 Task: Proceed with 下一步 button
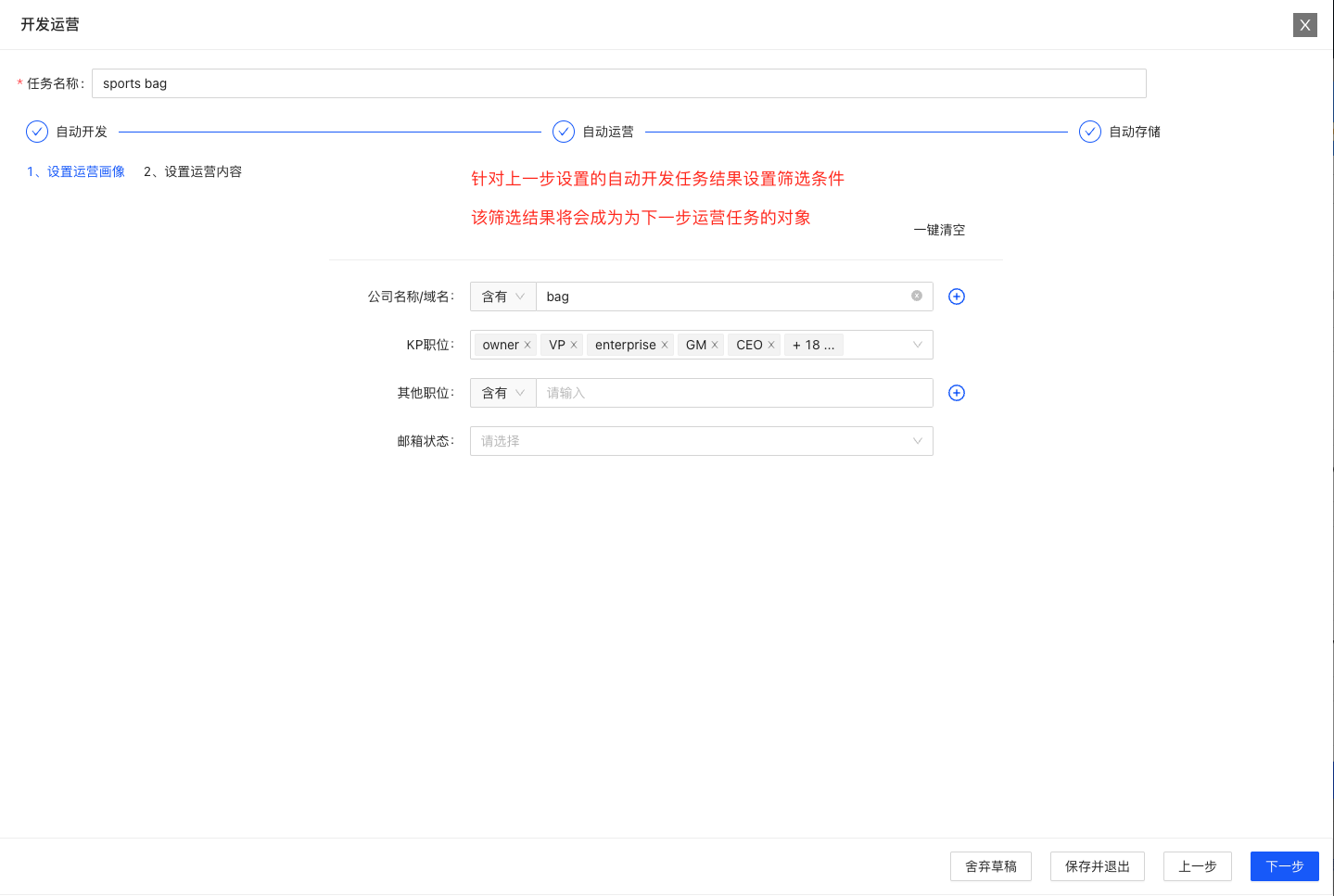click(1285, 866)
